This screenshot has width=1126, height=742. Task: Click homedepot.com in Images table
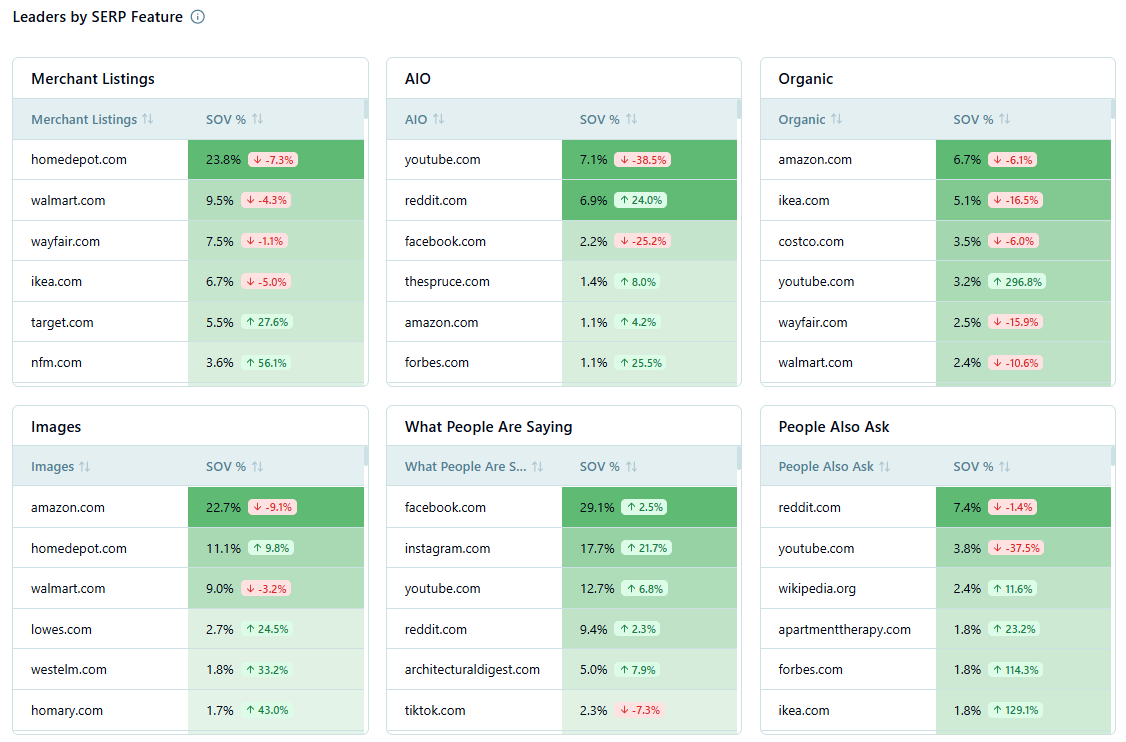point(79,548)
